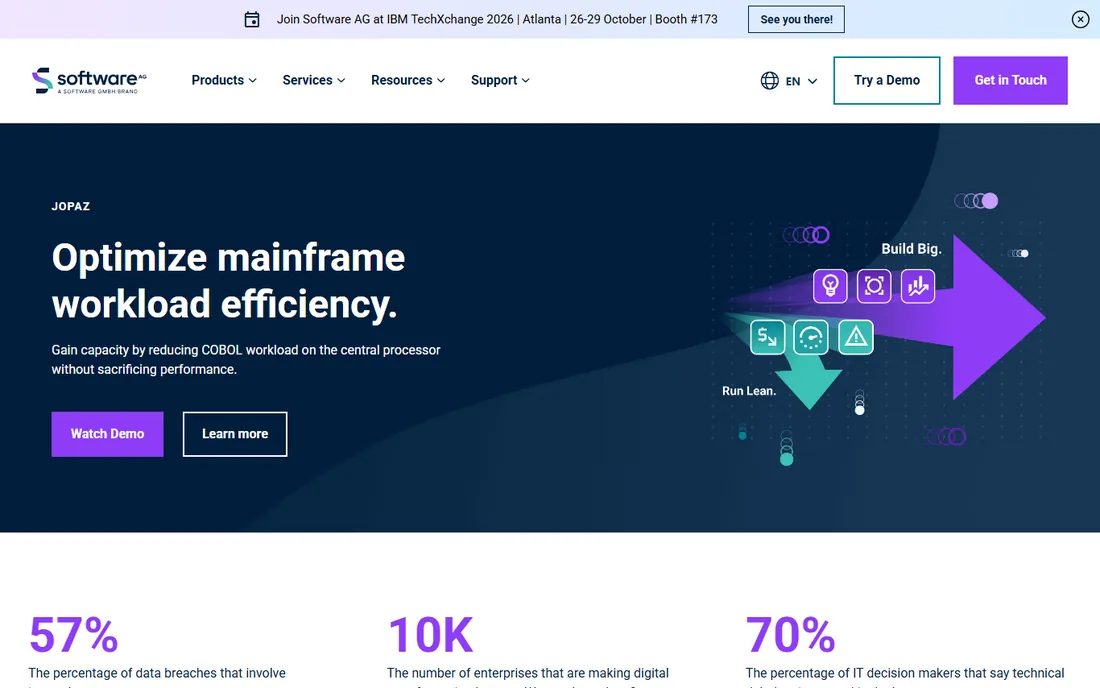Open the Products menu
Image resolution: width=1100 pixels, height=688 pixels.
[x=224, y=80]
